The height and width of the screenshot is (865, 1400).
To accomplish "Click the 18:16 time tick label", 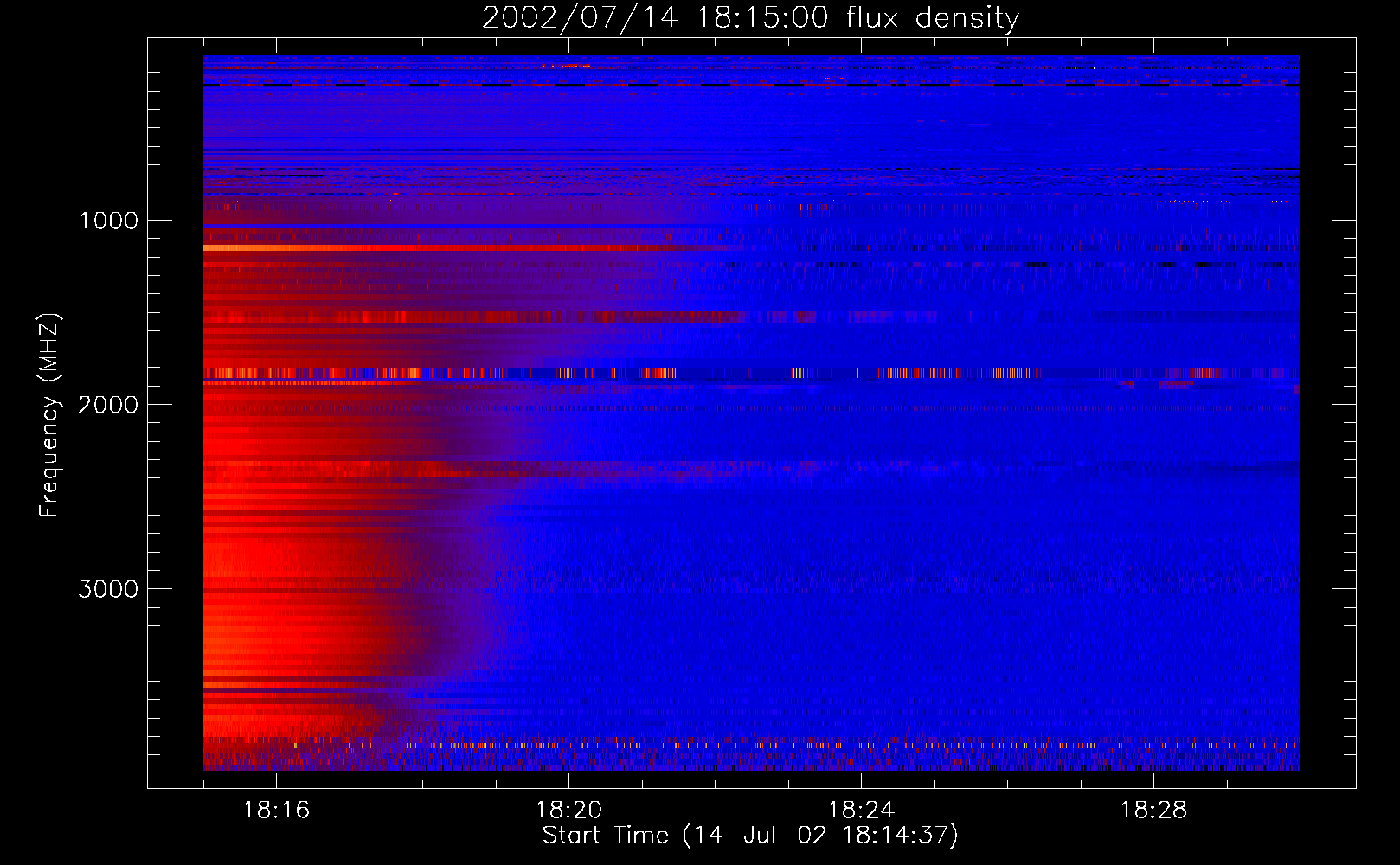I will point(276,811).
